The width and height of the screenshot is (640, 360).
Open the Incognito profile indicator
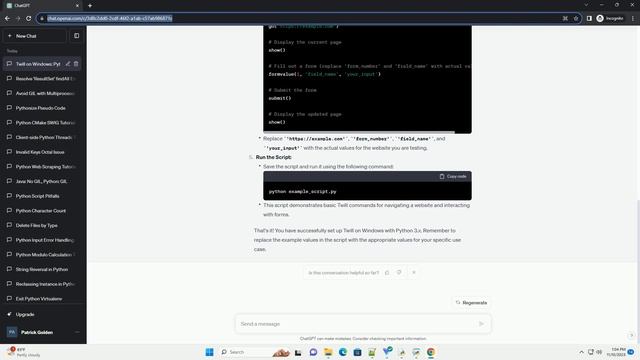pyautogui.click(x=610, y=18)
